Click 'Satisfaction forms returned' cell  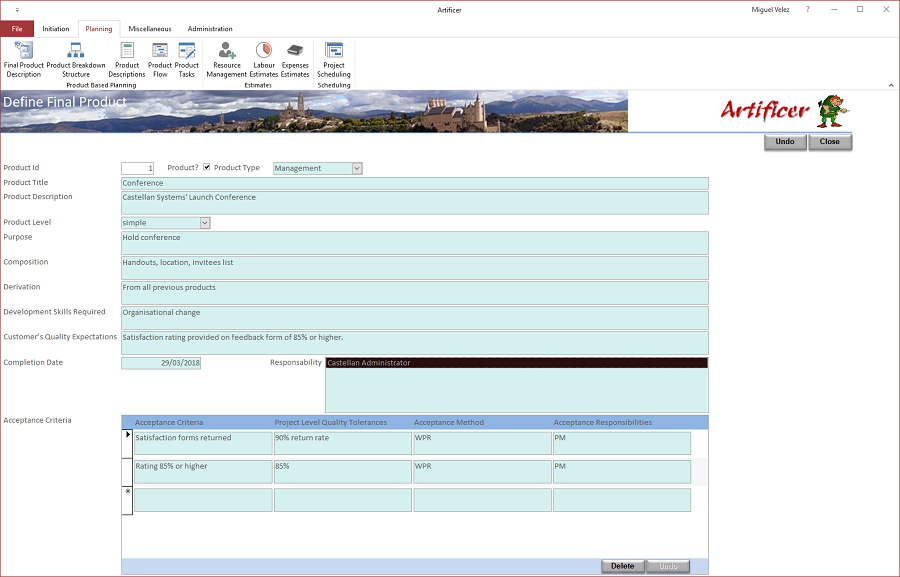(203, 443)
